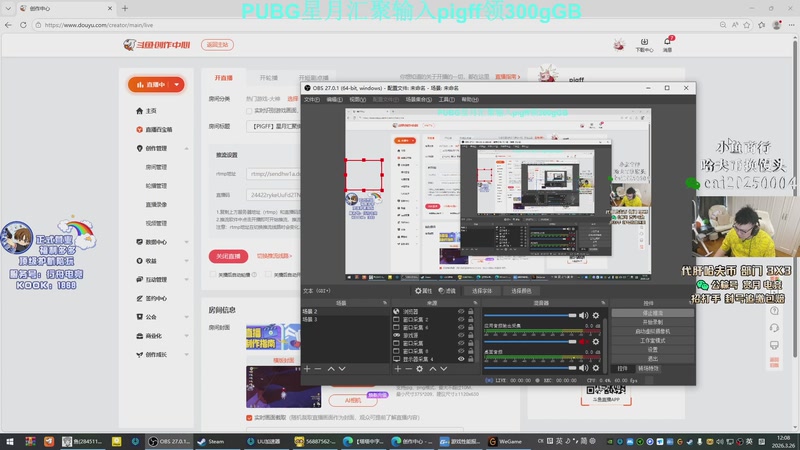Image resolution: width=800 pixels, height=450 pixels.
Task: Open the Steam taskbar app
Action: (x=211, y=441)
